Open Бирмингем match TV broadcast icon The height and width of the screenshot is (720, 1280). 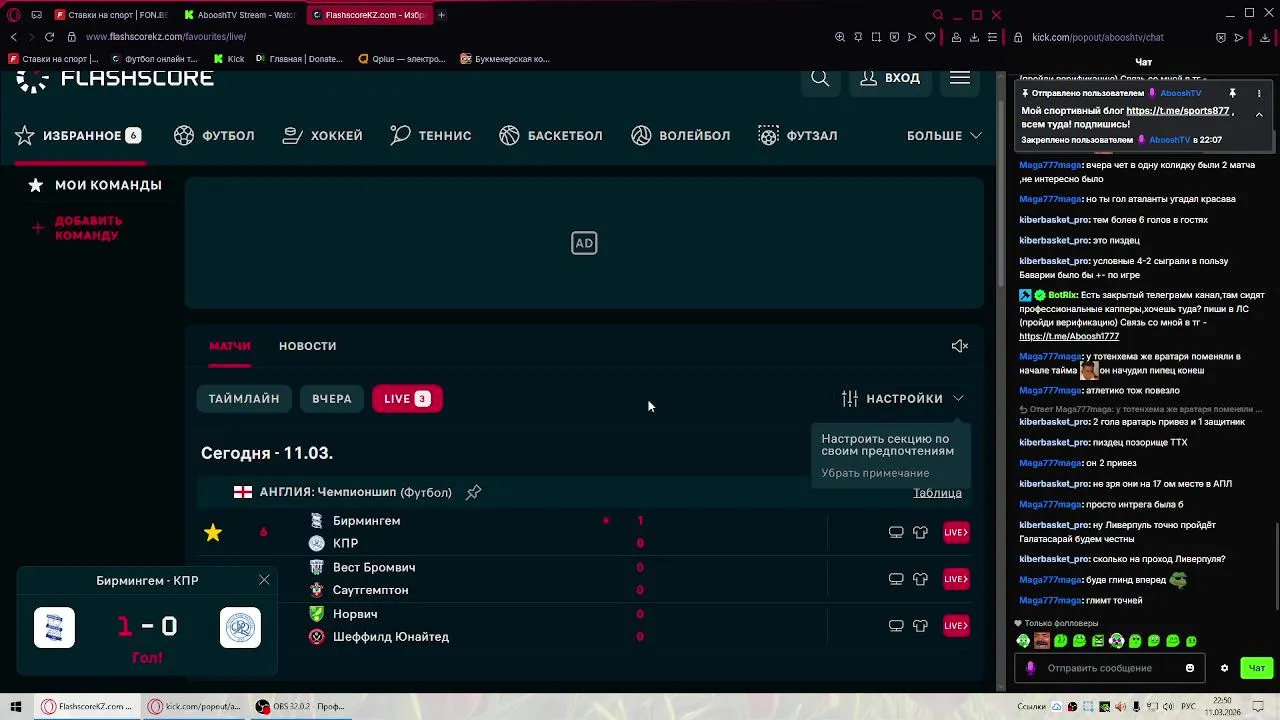click(896, 532)
